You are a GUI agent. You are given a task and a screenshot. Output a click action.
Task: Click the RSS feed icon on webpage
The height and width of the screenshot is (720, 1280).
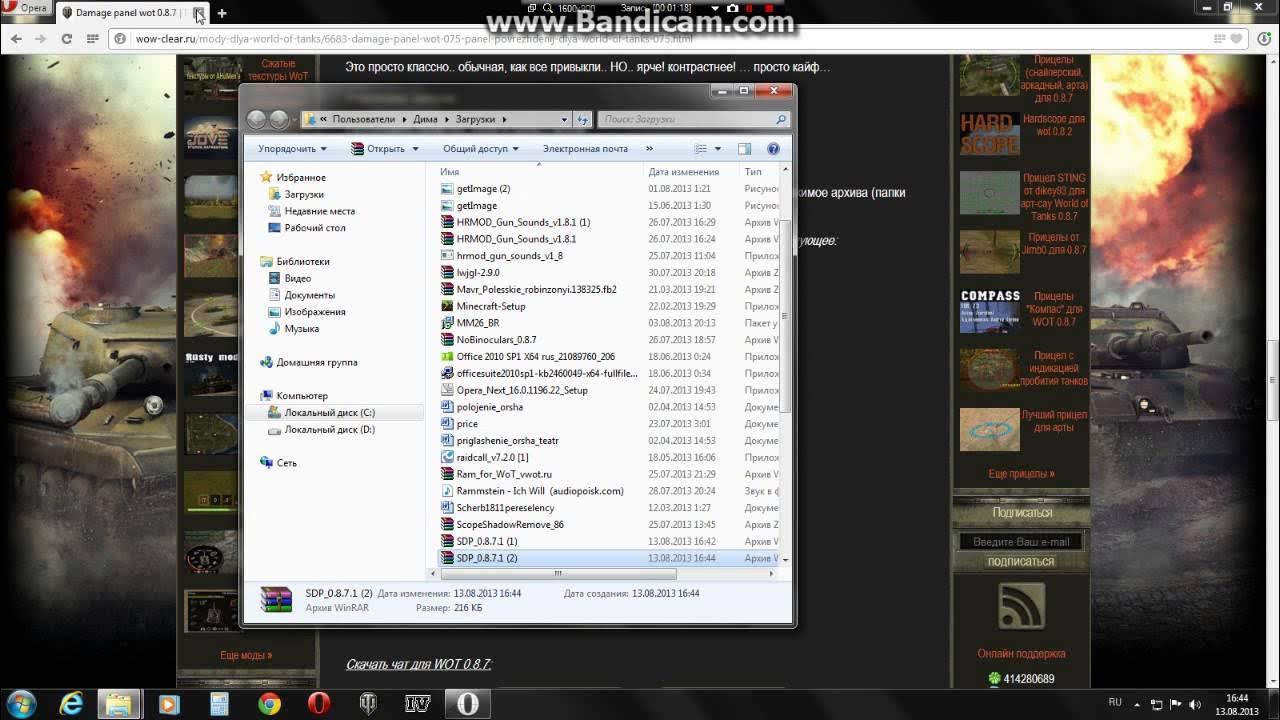tap(1020, 608)
